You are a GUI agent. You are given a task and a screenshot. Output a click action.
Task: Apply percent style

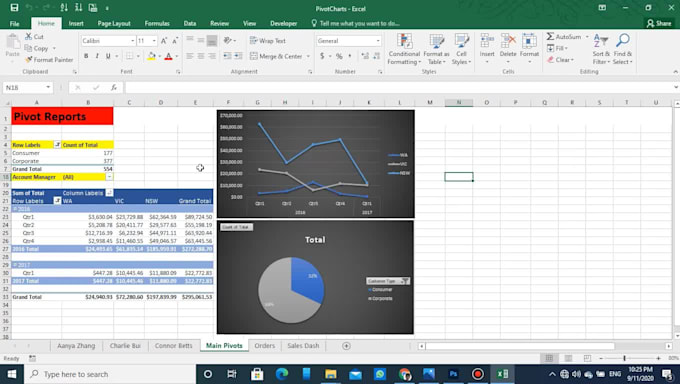339,56
